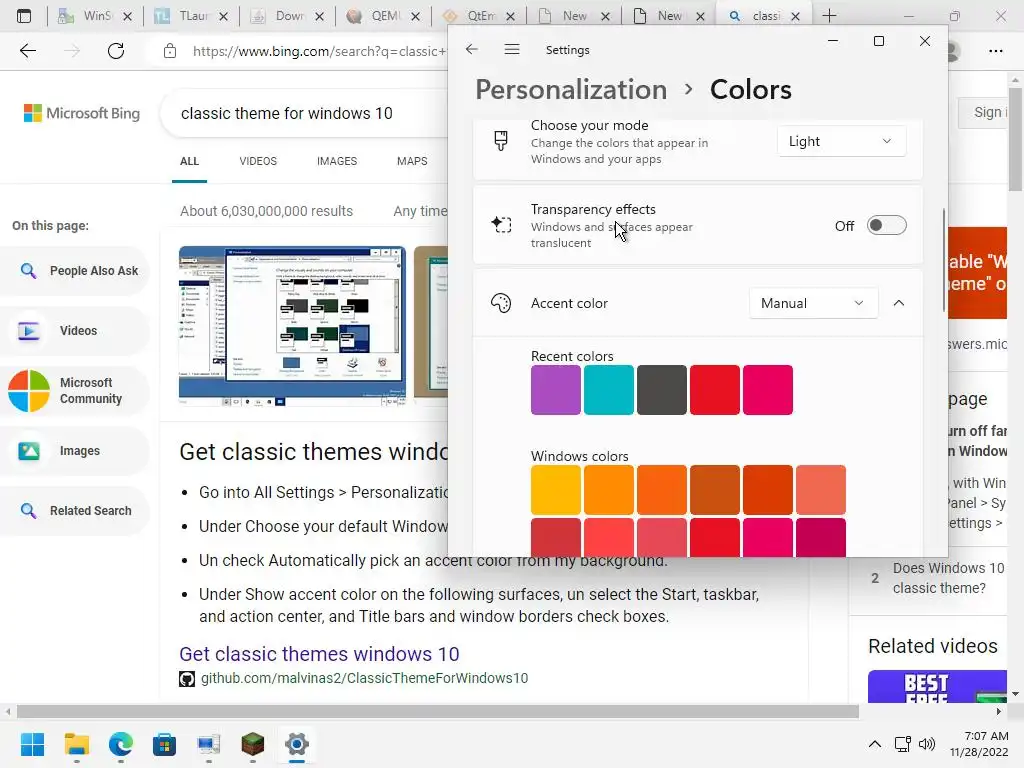Image resolution: width=1024 pixels, height=768 pixels.
Task: Click BEST FREE related video thumbnail
Action: [937, 686]
